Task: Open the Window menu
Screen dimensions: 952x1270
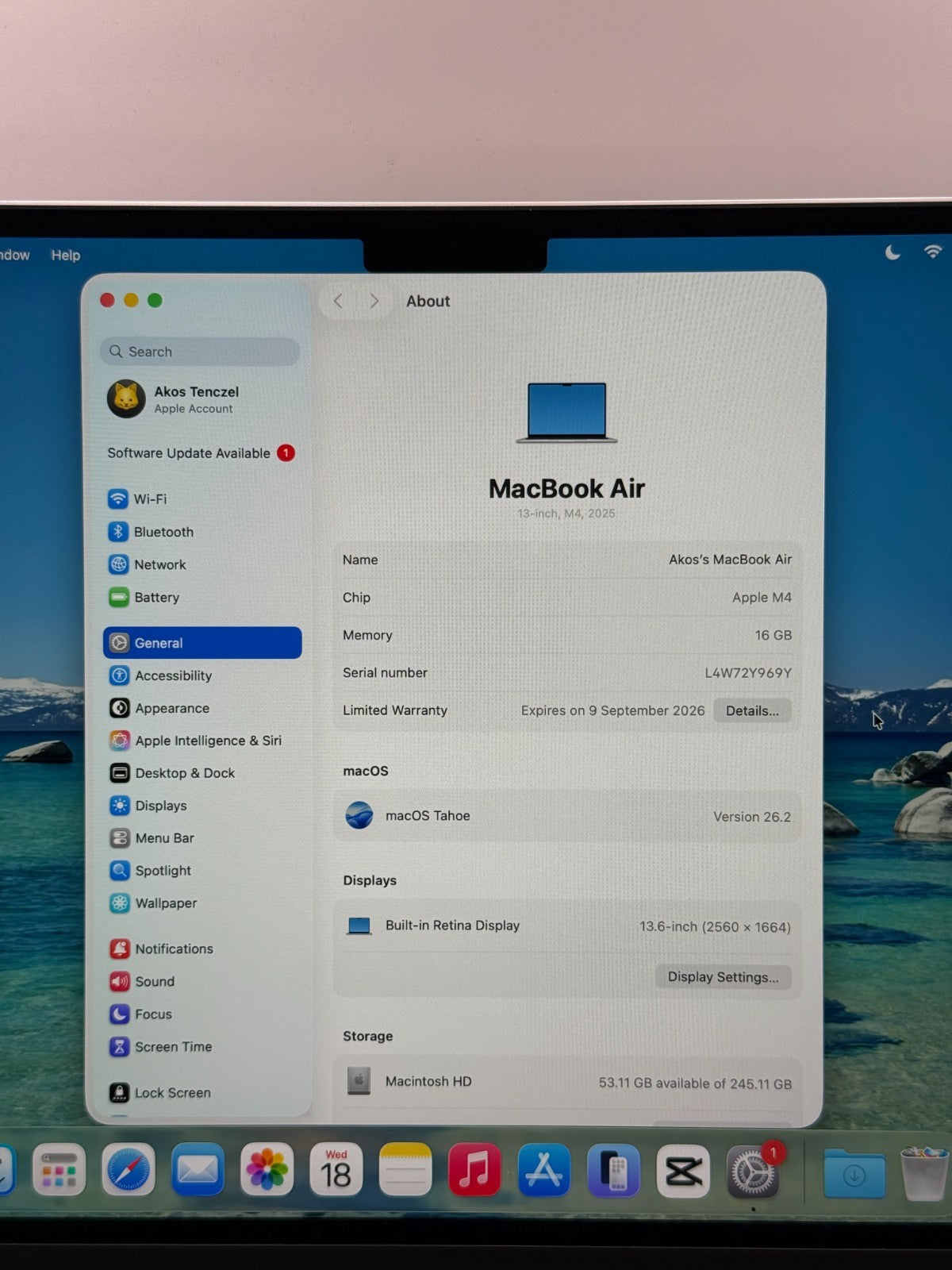Action: point(14,255)
